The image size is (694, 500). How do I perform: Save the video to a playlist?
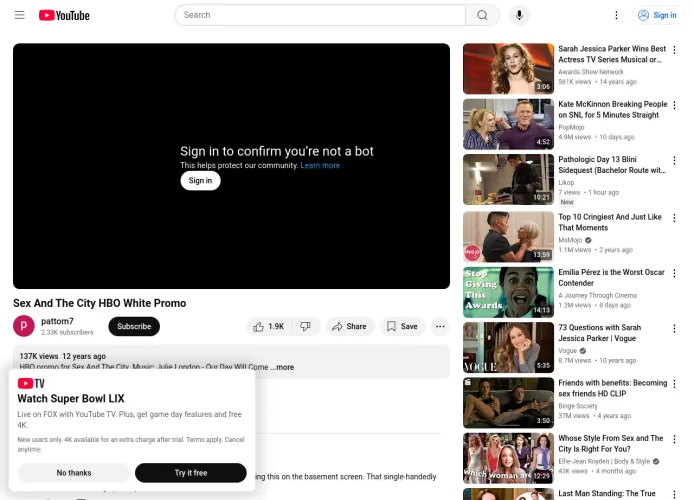402,327
